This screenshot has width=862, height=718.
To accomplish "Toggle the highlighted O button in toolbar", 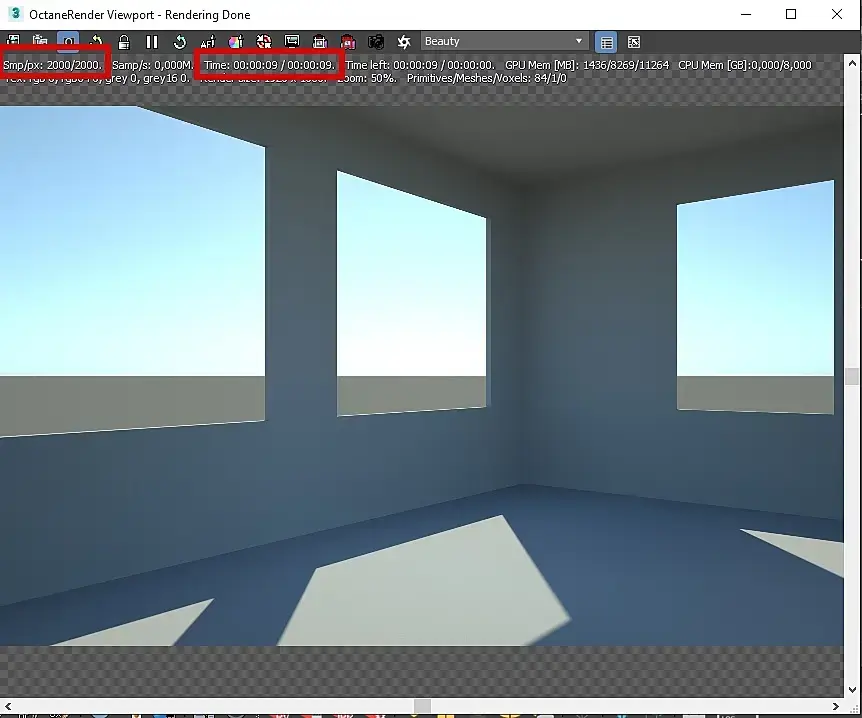I will pos(68,42).
